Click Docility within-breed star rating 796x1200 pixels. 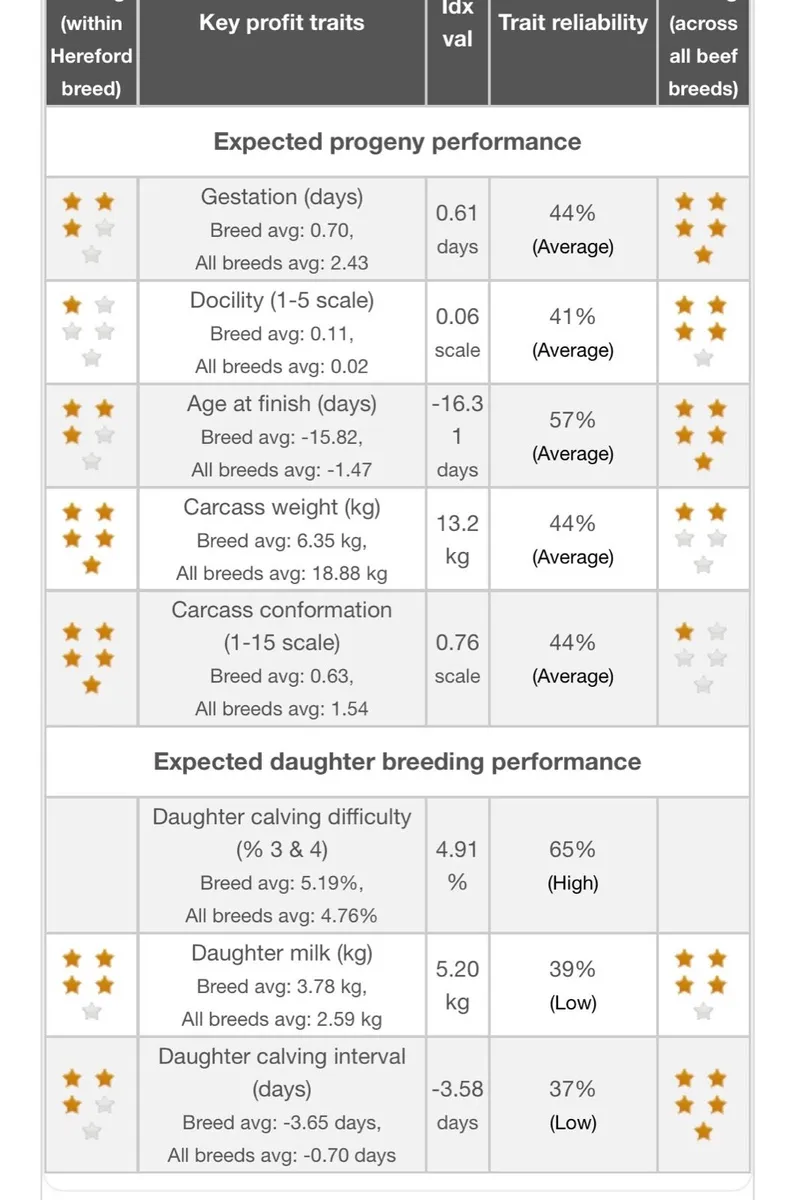89,332
